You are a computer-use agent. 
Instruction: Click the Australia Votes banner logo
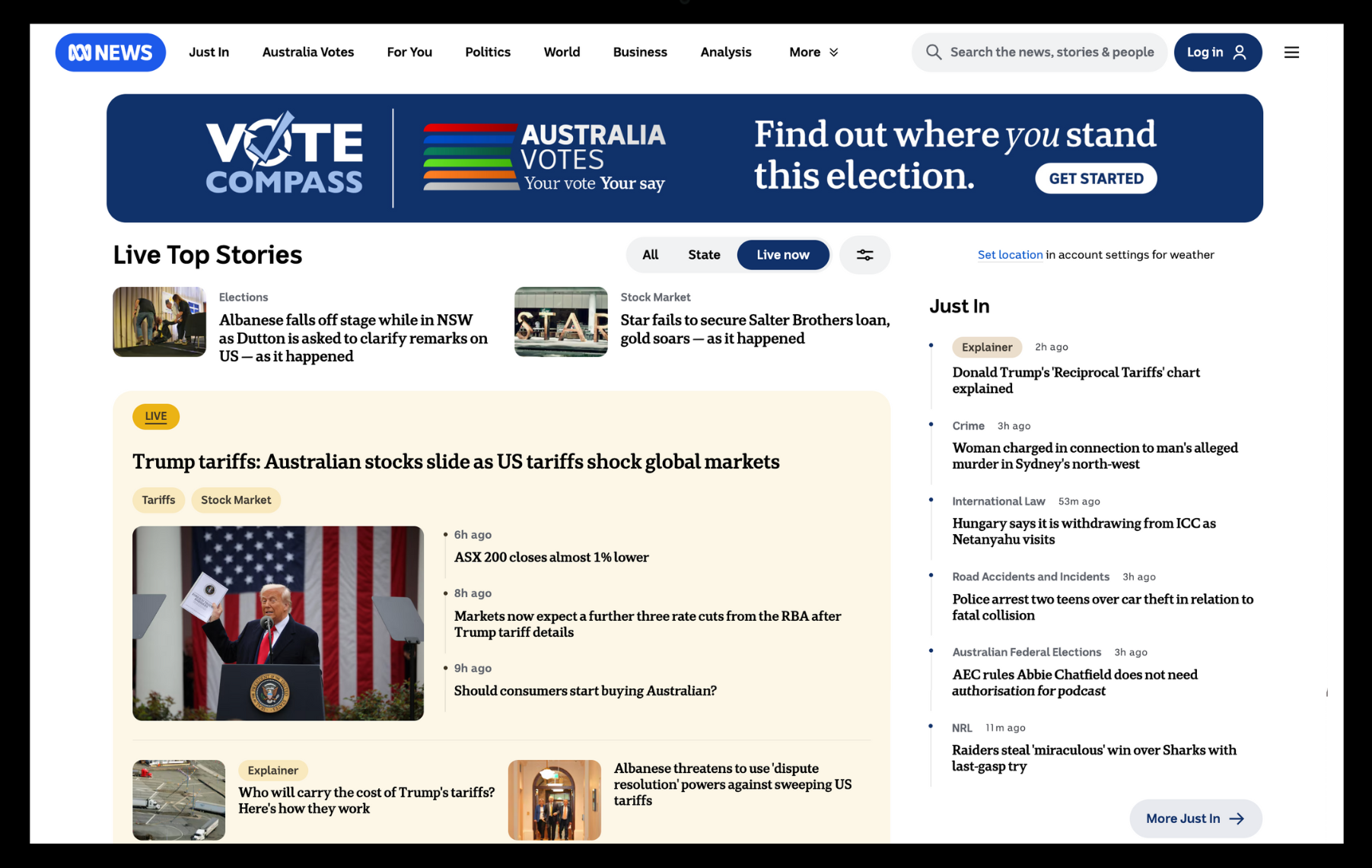(x=544, y=157)
